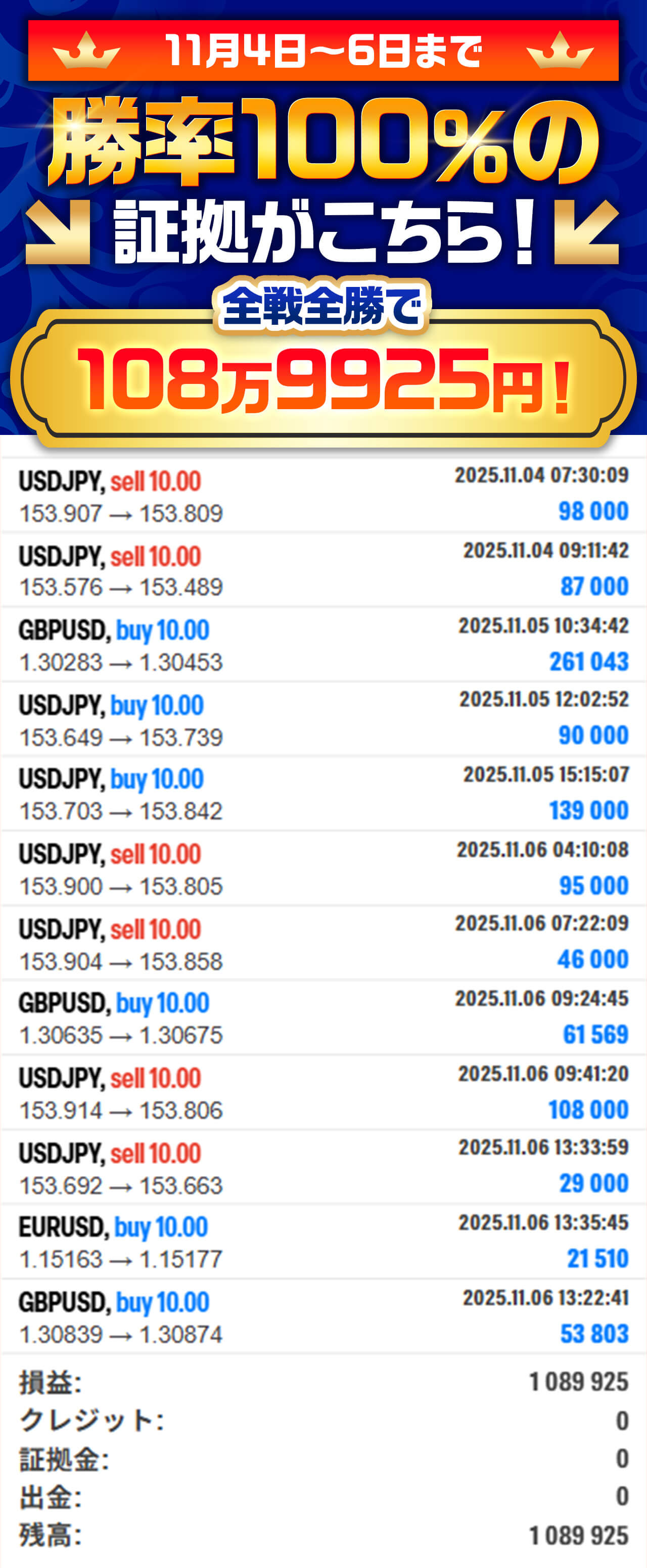647x1568 pixels.
Task: Select the USDJPY buy trade at 12:02:52
Action: (323, 720)
